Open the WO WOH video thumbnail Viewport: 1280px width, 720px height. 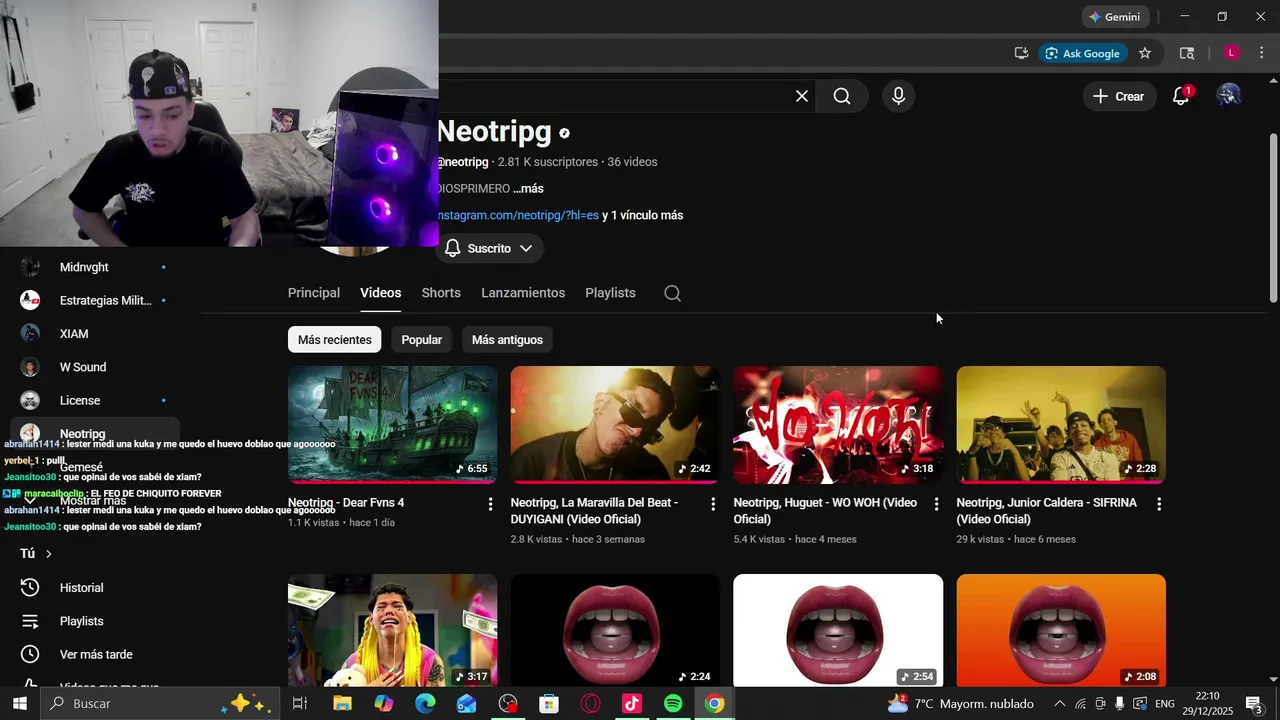[x=838, y=424]
